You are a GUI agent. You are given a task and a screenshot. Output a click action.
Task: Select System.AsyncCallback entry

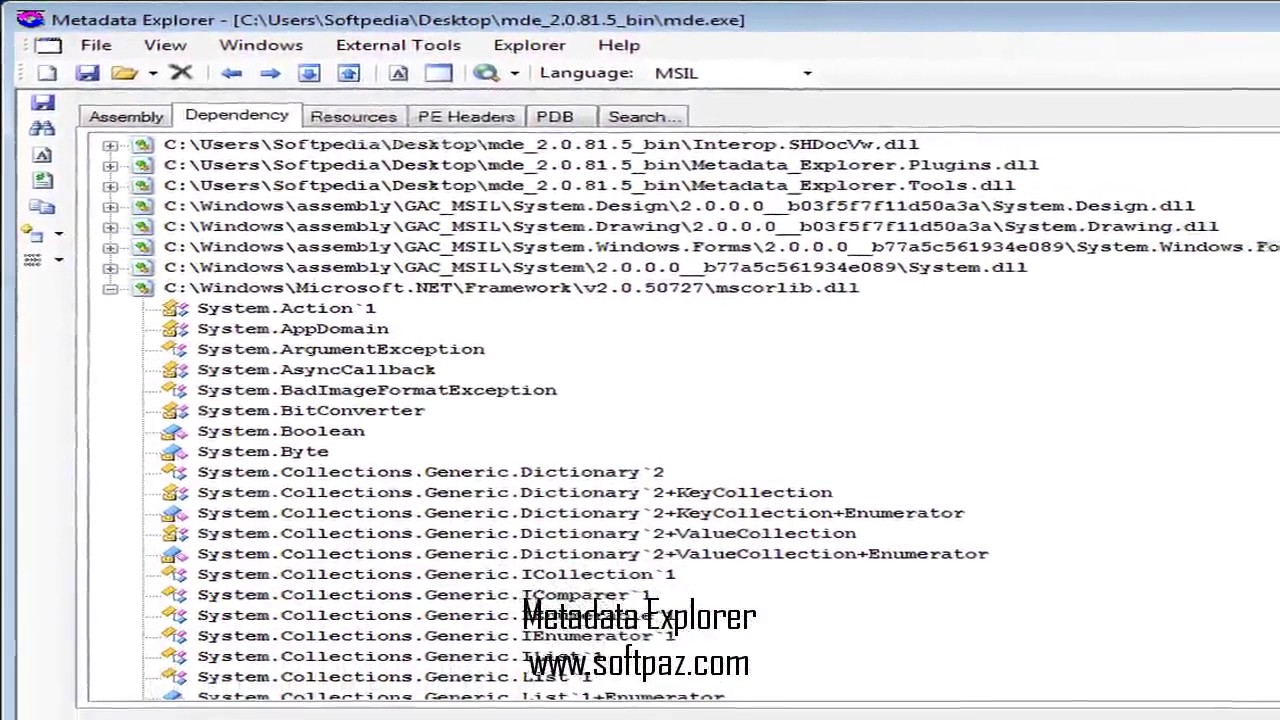pos(316,370)
